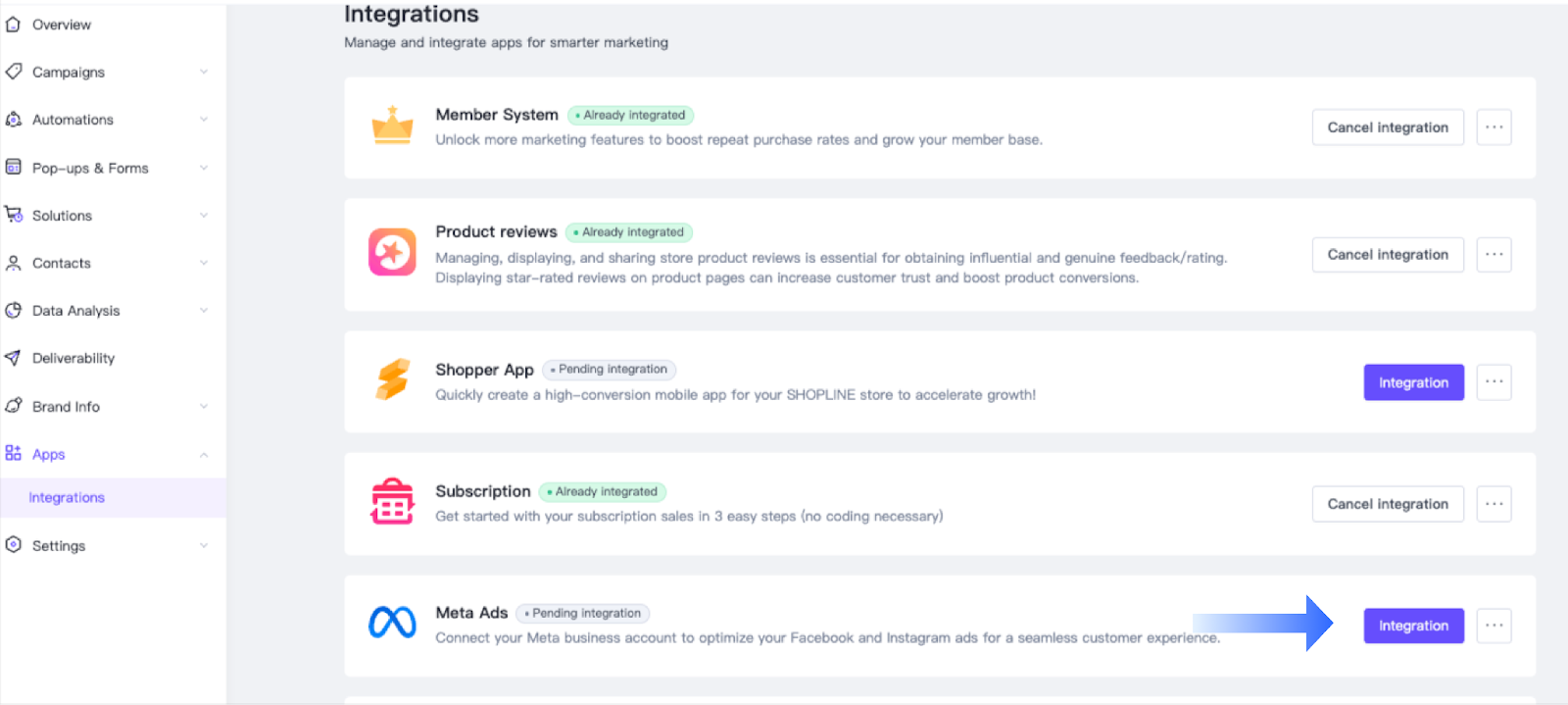Image resolution: width=1568 pixels, height=705 pixels.
Task: Open the Deliverability page
Action: [73, 358]
